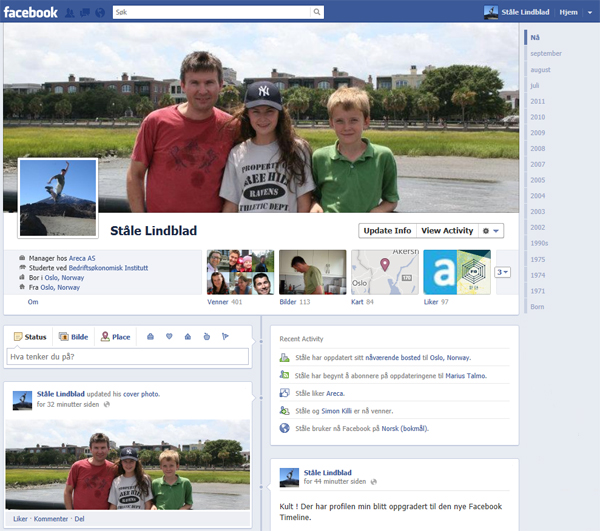Screen dimensions: 600x531
Task: Jump to 2011 on the timeline
Action: tap(538, 101)
